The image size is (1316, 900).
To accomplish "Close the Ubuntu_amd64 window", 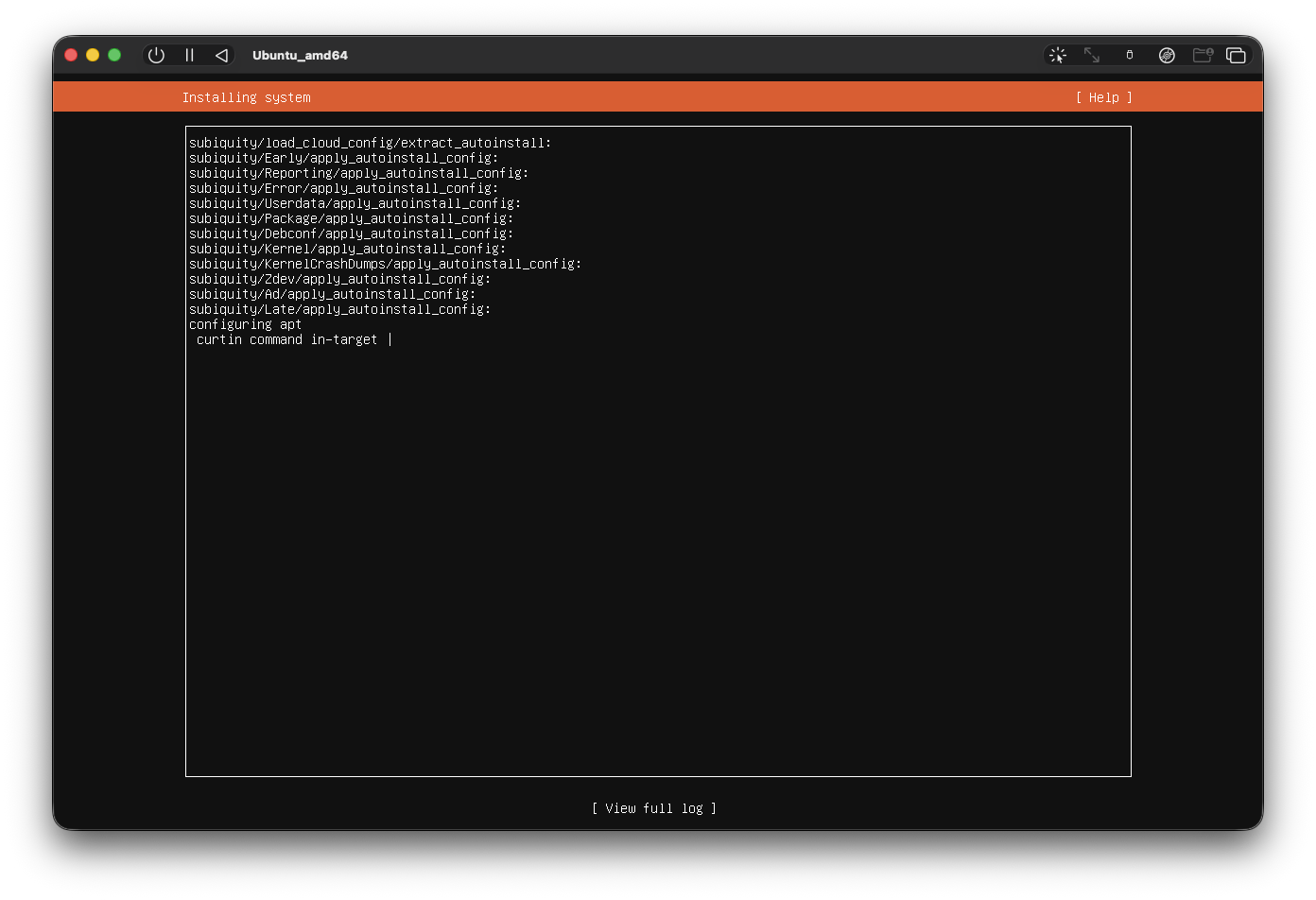I will 71,55.
